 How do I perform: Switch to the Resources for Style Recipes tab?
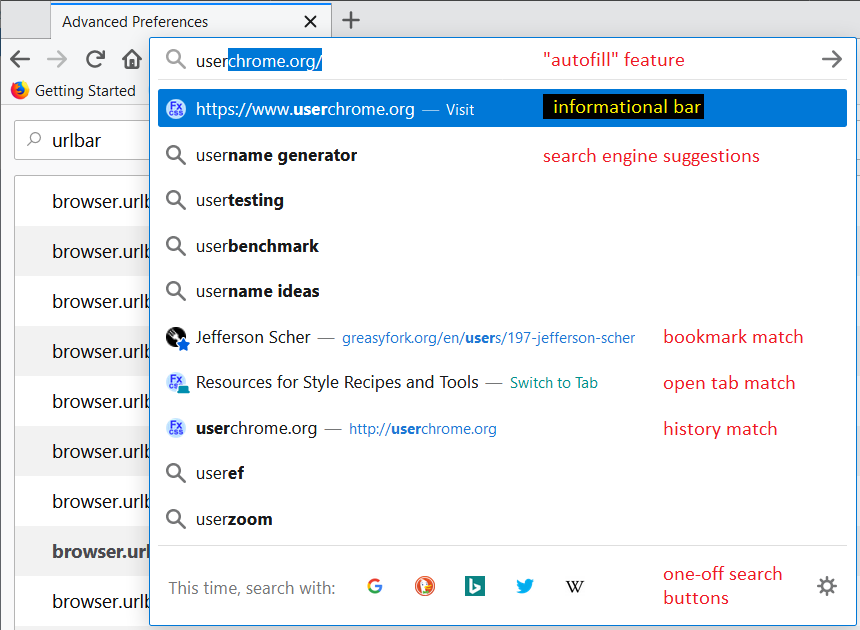[502, 382]
